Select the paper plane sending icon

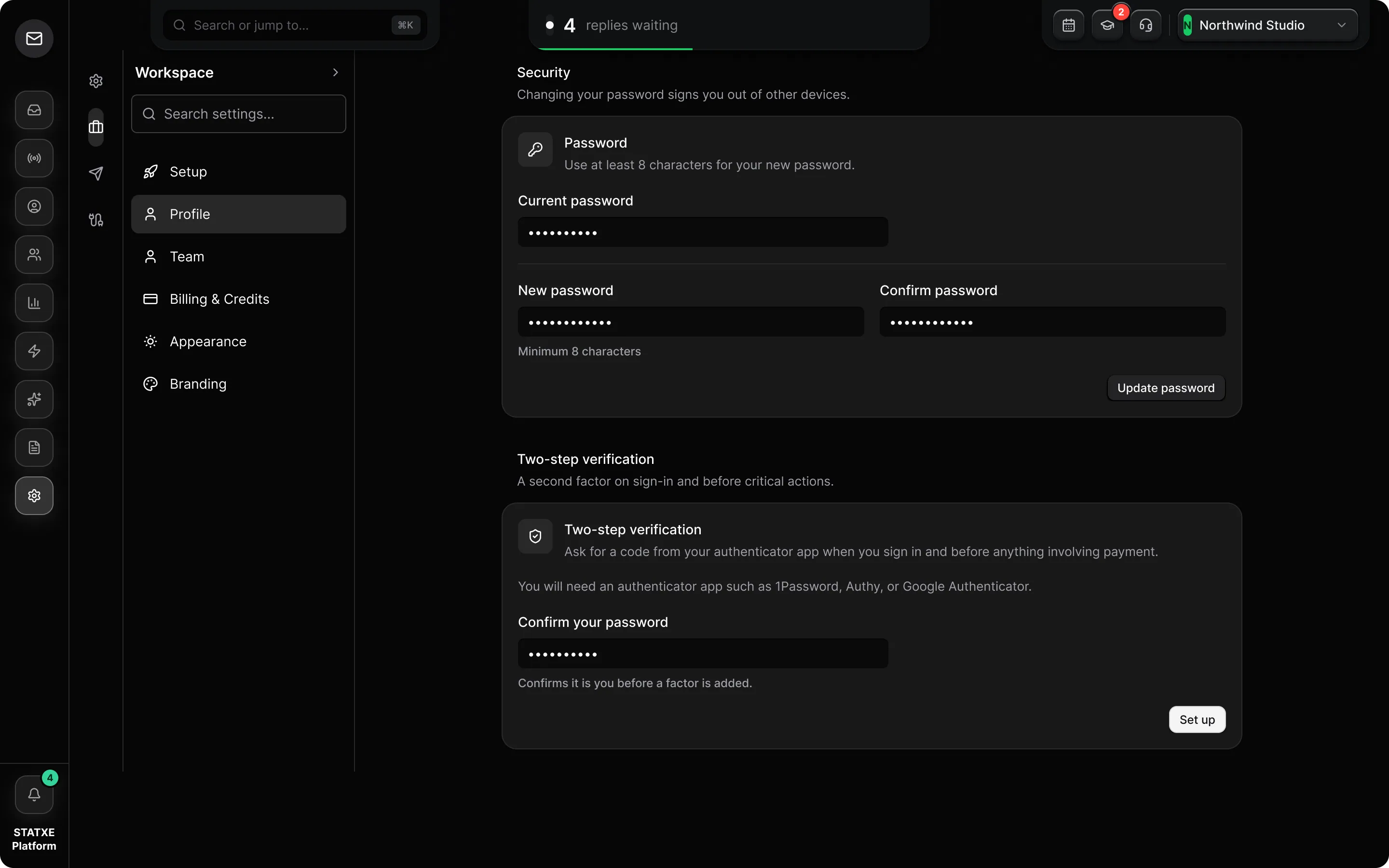point(96,174)
